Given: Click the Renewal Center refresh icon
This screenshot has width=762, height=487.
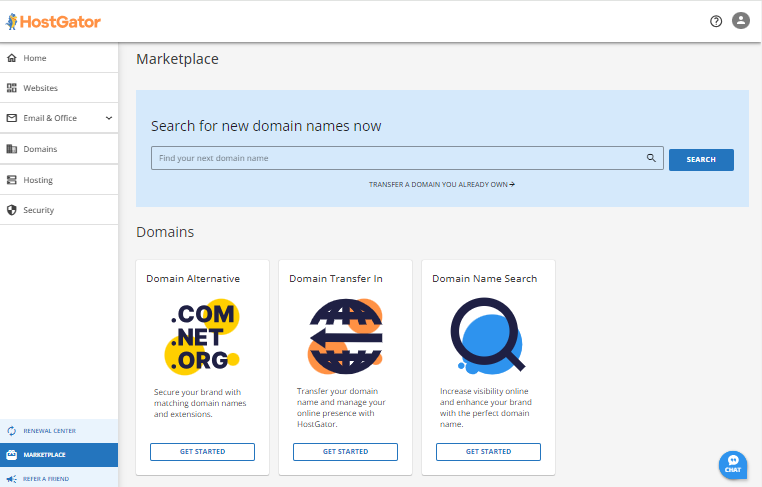Looking at the screenshot, I should click(12, 431).
